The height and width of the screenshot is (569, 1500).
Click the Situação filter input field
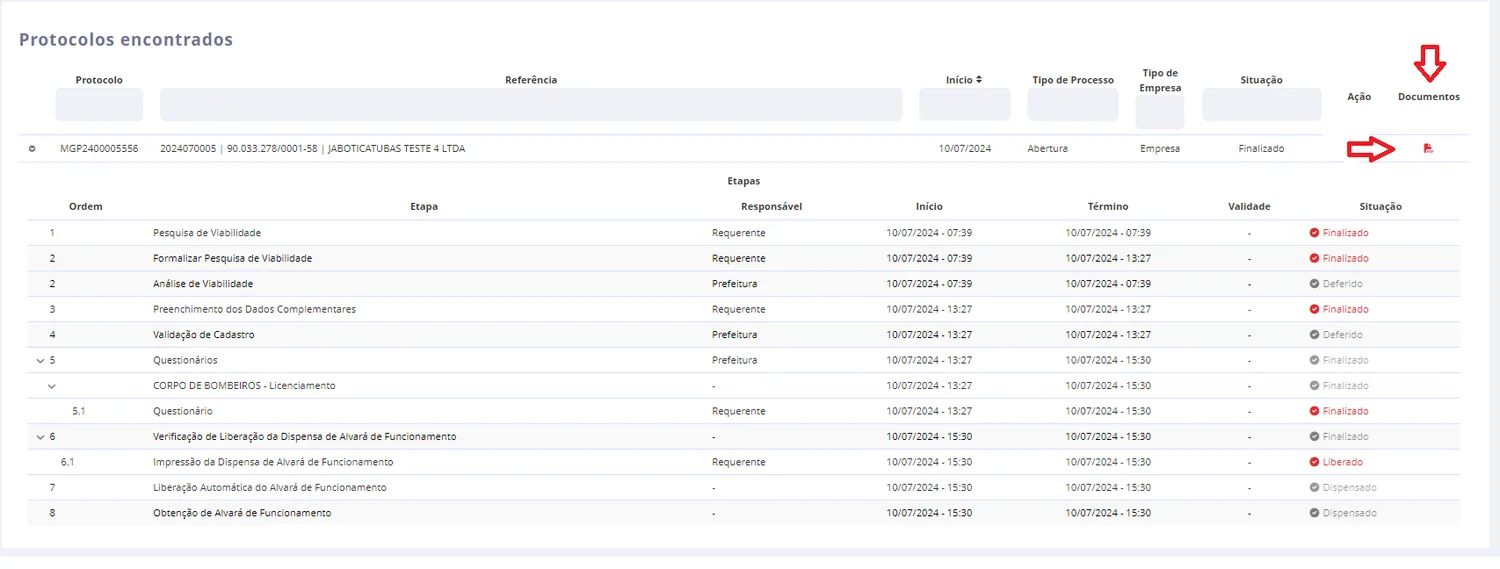click(x=1261, y=104)
